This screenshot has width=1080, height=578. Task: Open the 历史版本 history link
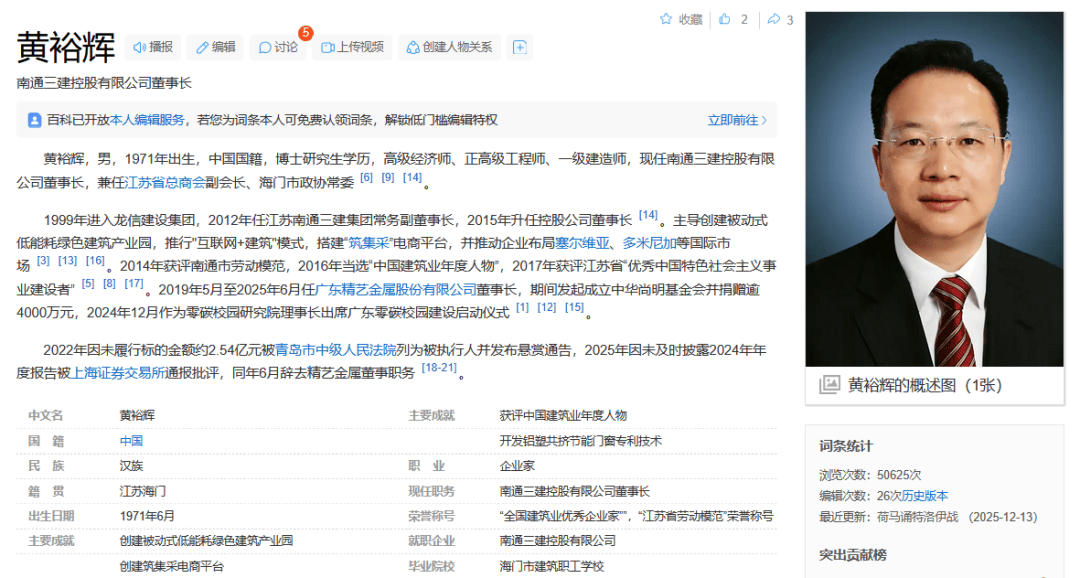(923, 495)
